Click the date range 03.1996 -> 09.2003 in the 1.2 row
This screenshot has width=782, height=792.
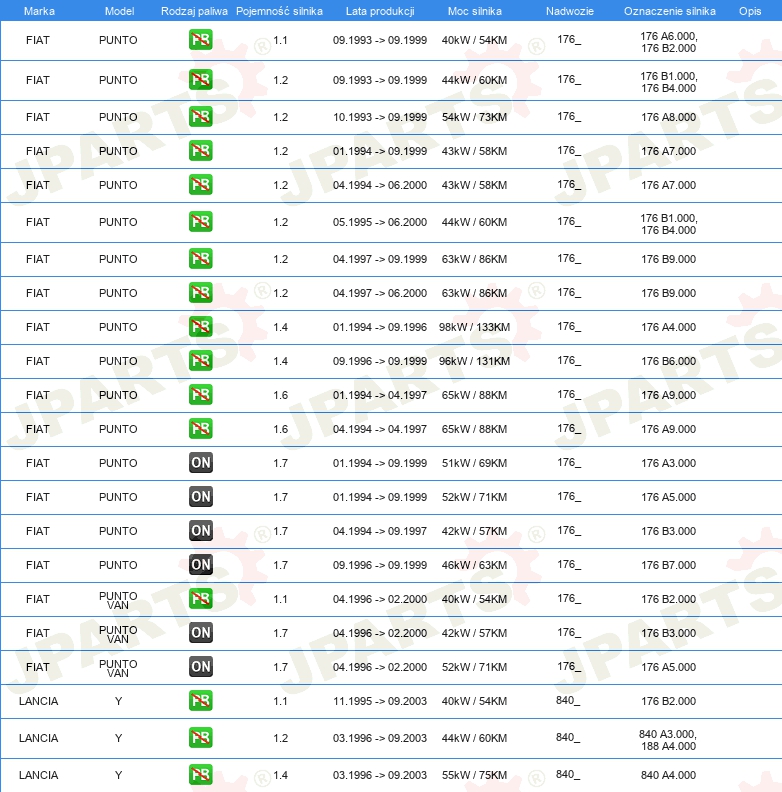point(379,738)
